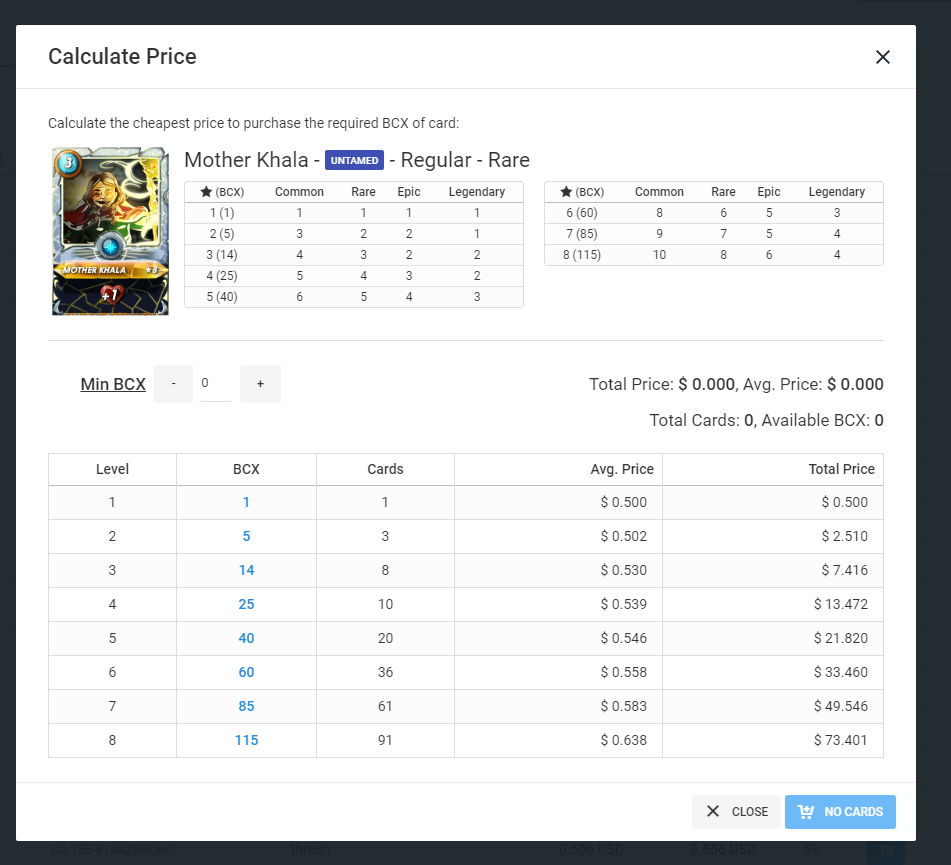Click the star BCX header in left table
Viewport: 951px width, 865px height.
coord(222,192)
